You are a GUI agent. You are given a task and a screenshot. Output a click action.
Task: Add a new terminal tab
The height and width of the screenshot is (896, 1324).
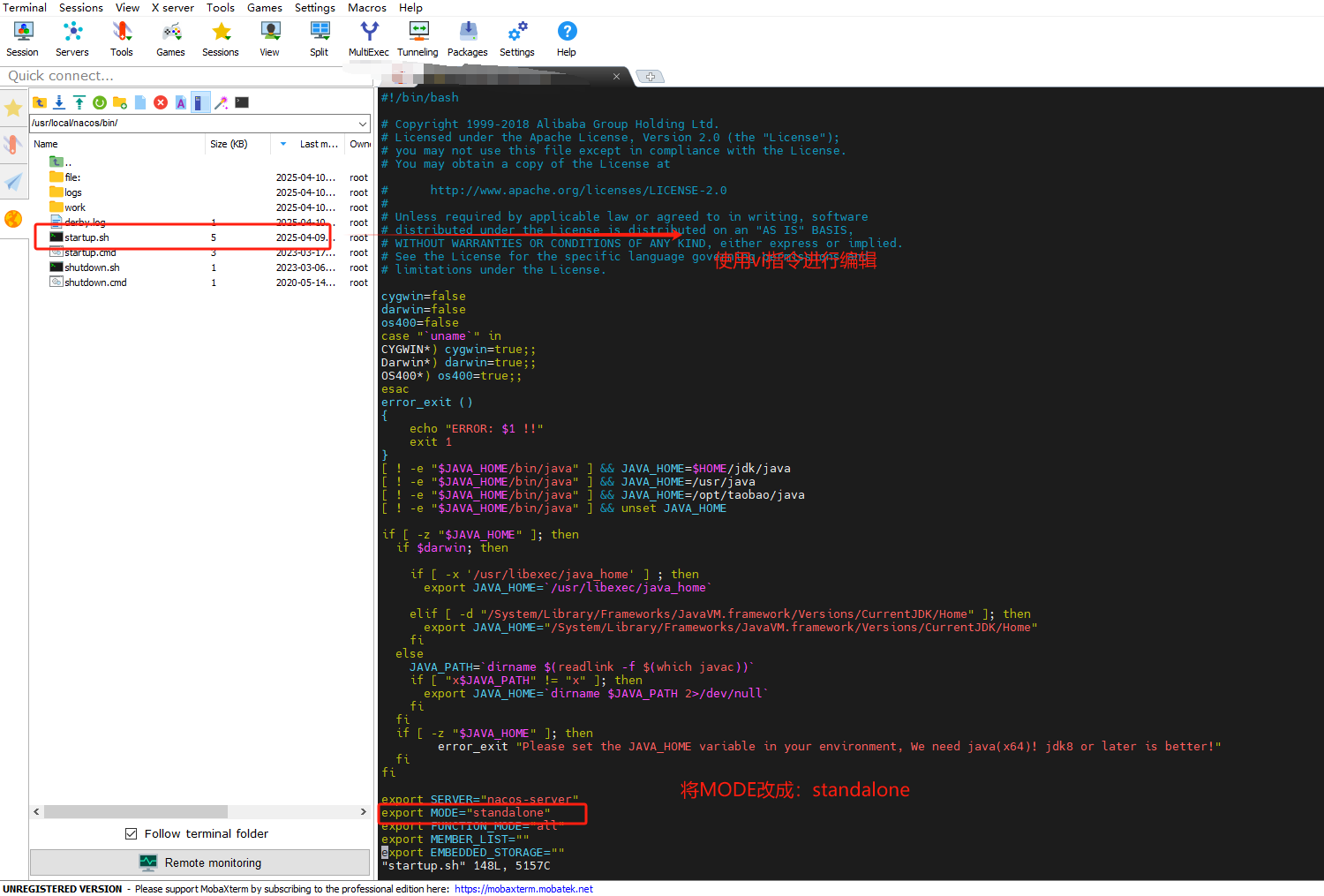coord(651,77)
